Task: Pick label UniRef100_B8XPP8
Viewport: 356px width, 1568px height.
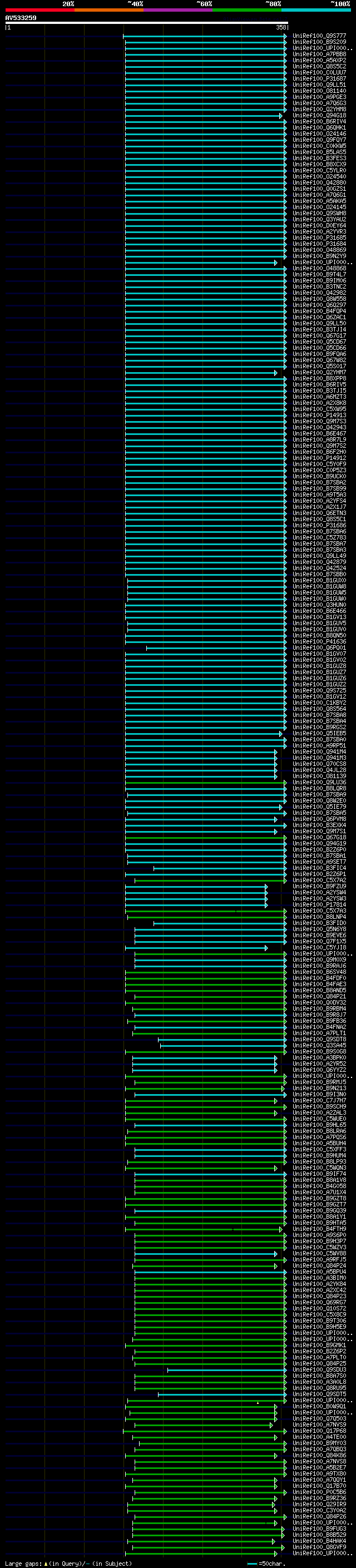Action: (319, 379)
